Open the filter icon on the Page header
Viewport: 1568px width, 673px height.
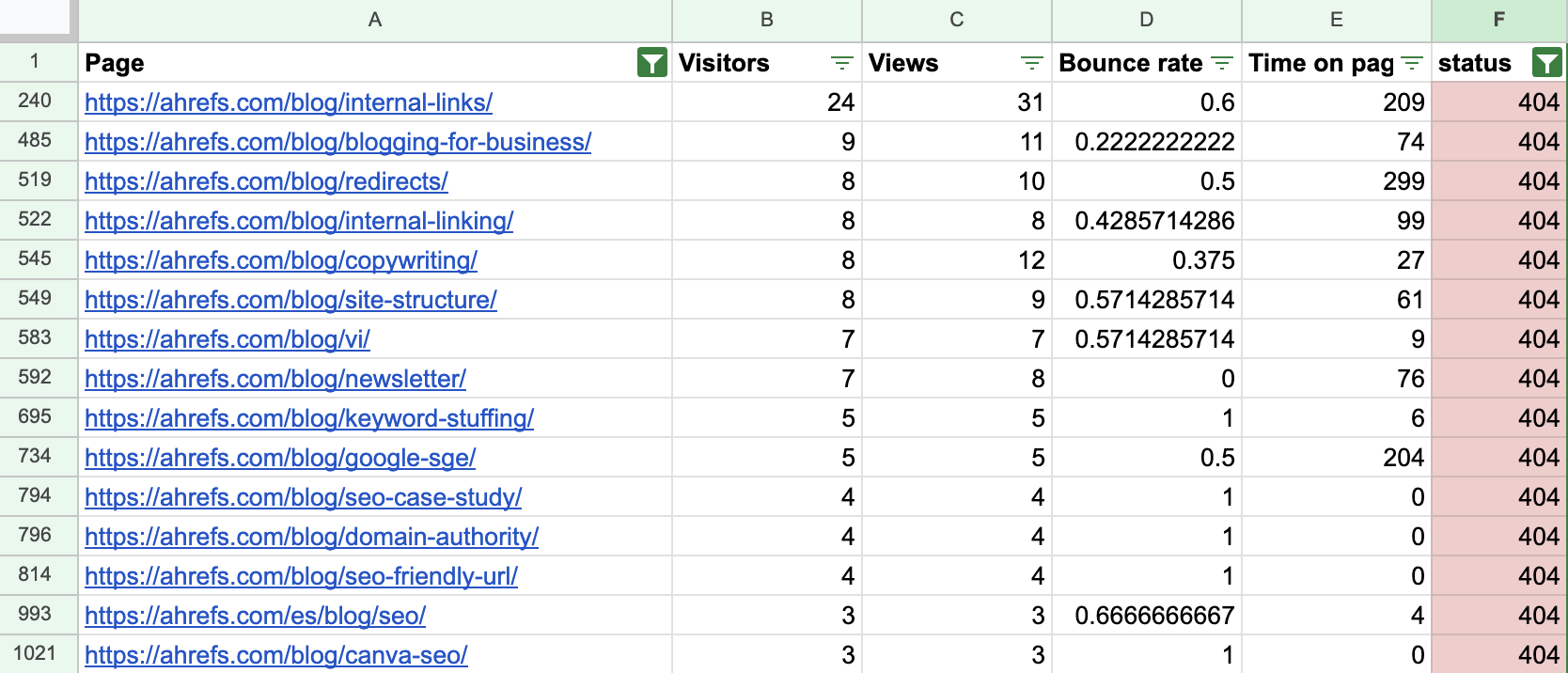[651, 63]
